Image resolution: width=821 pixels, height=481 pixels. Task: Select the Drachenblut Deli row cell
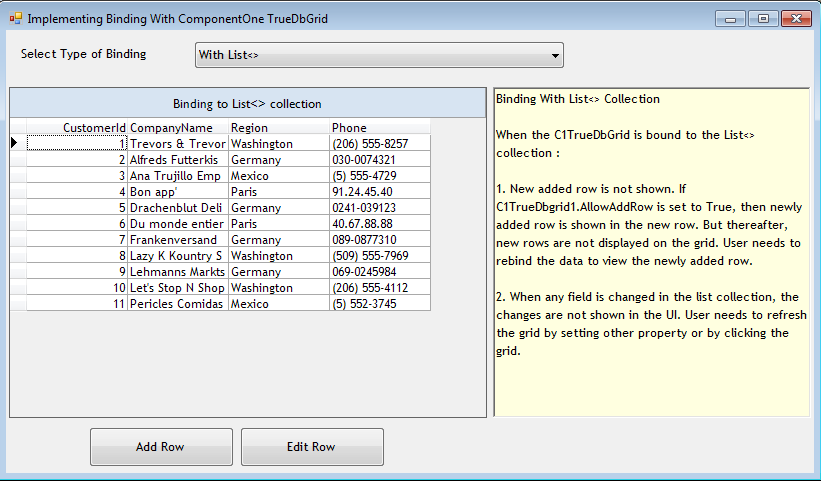coord(177,208)
